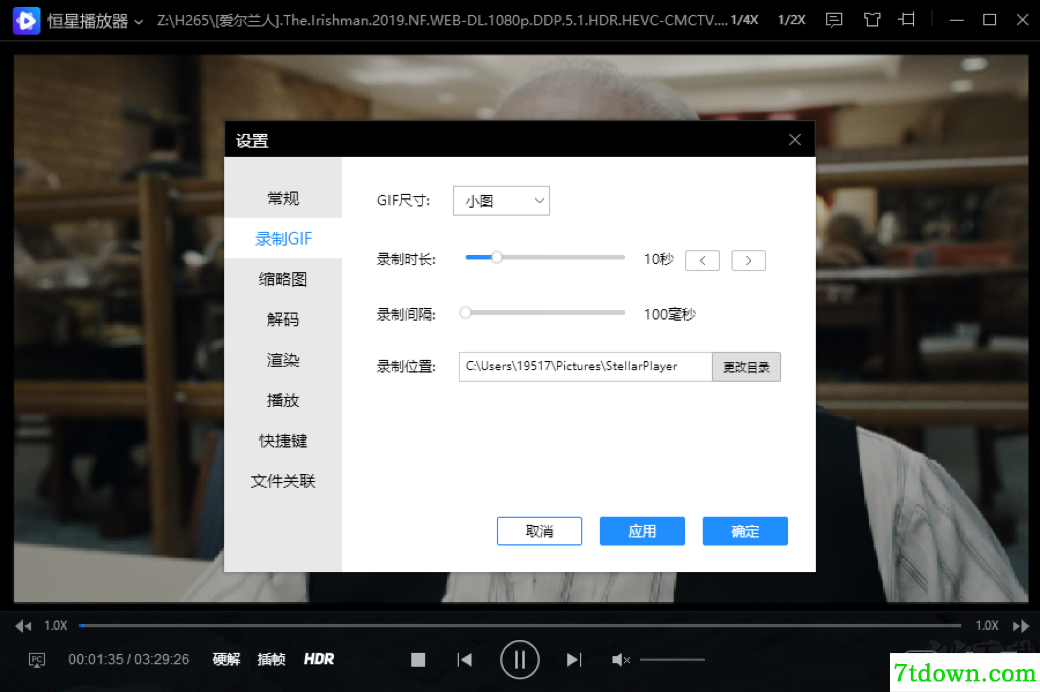The image size is (1040, 692).
Task: Toggle the pin-on-top icon
Action: click(907, 20)
